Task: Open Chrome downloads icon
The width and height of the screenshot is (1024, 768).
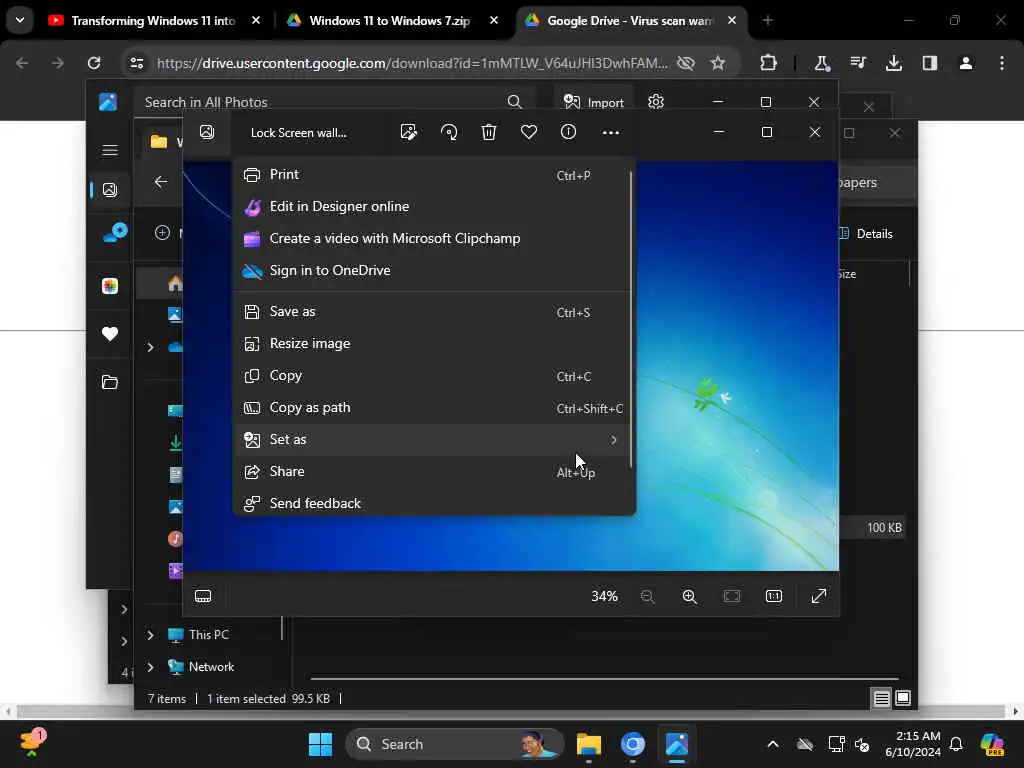Action: coord(893,63)
